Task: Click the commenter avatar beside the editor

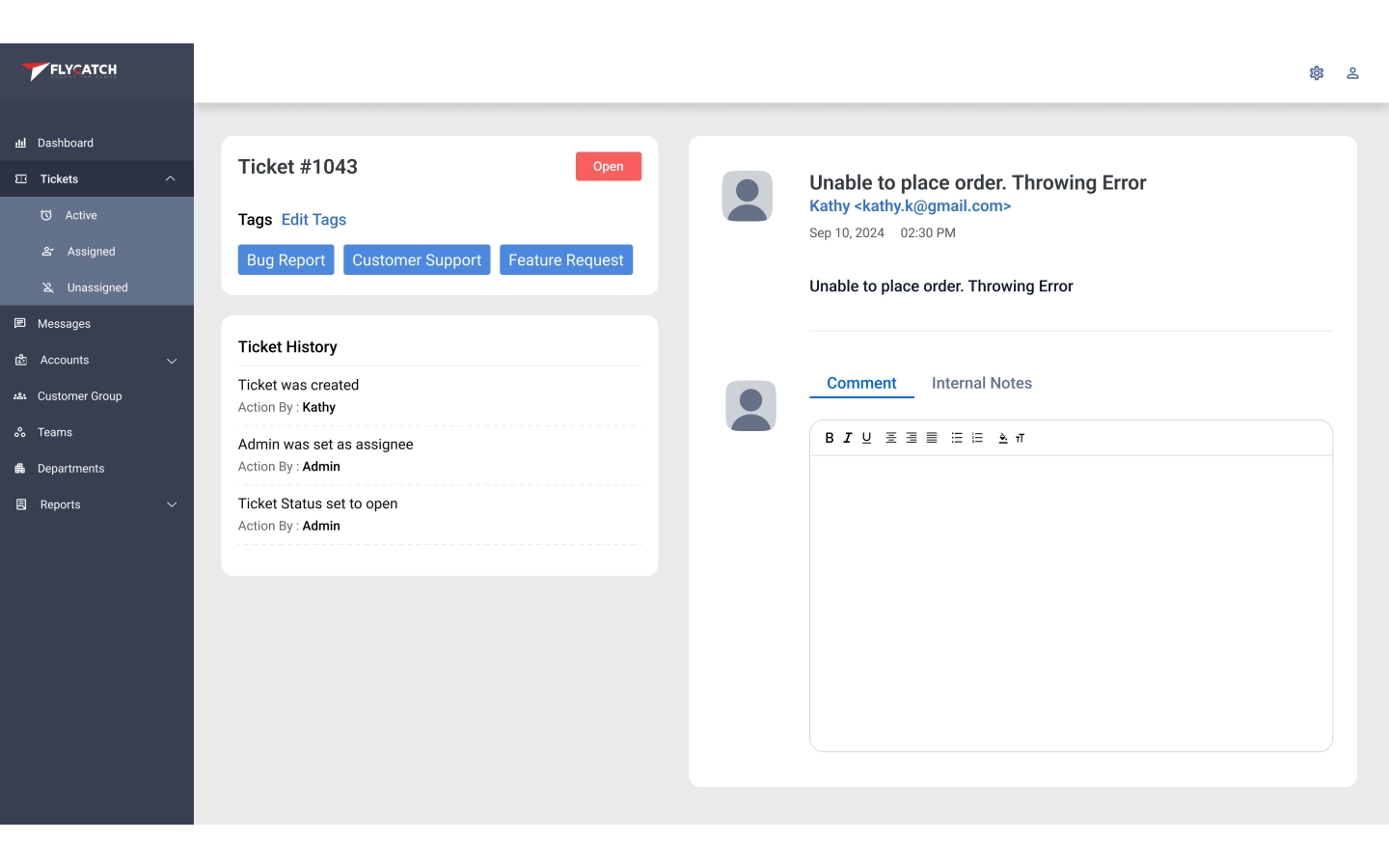Action: point(750,406)
